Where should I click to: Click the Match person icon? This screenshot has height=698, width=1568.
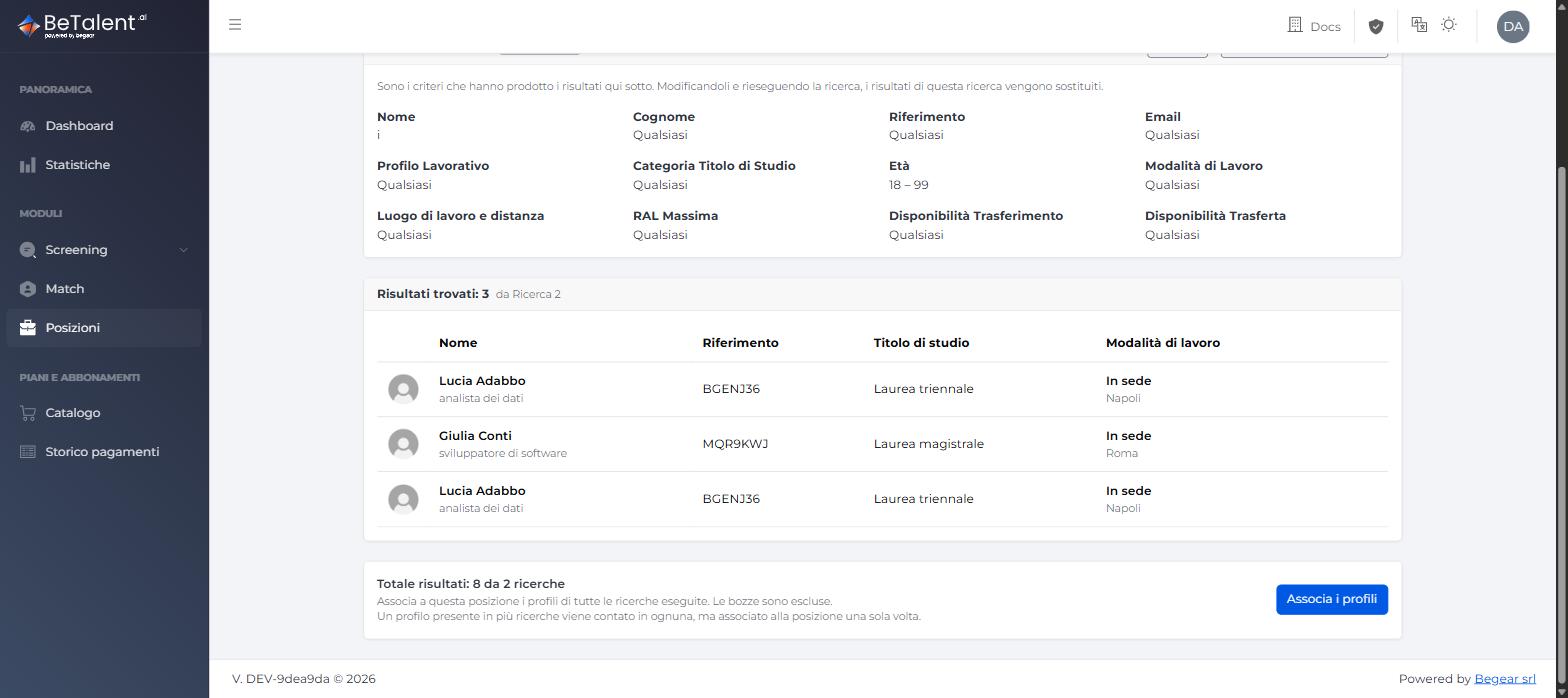[x=27, y=289]
